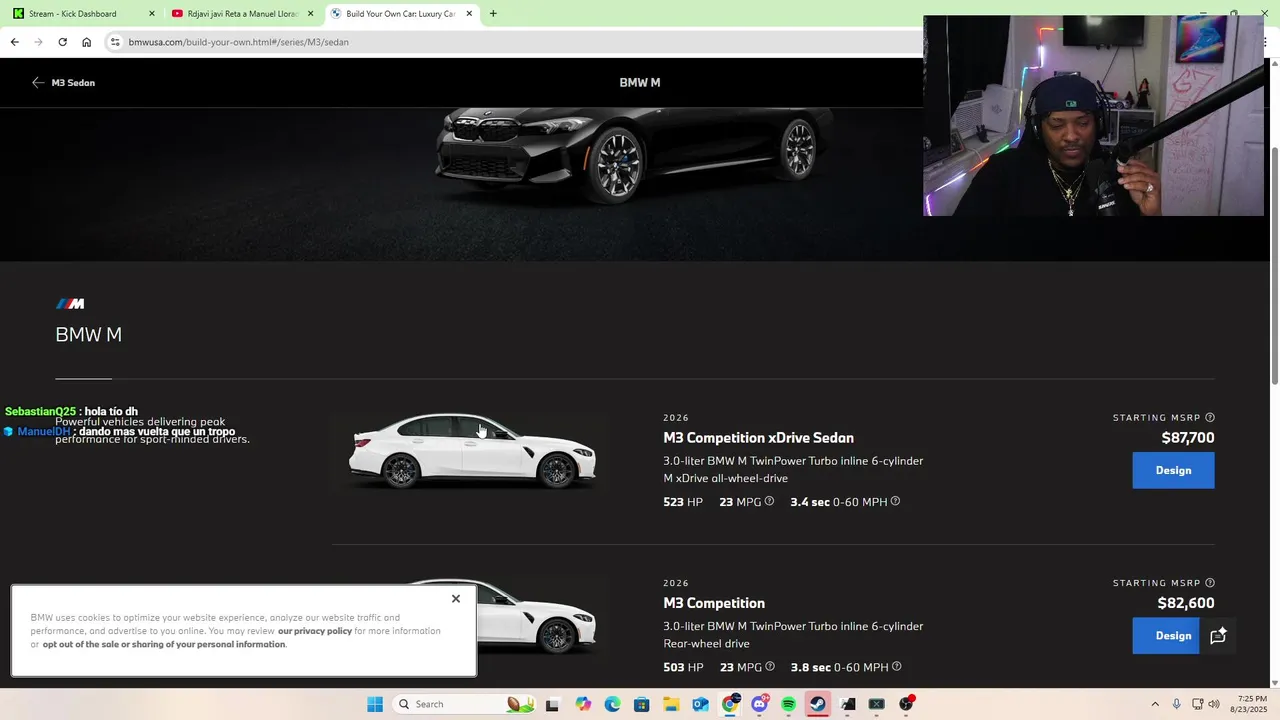Click opt out of sale or sharing link
This screenshot has width=1280, height=720.
pos(164,644)
